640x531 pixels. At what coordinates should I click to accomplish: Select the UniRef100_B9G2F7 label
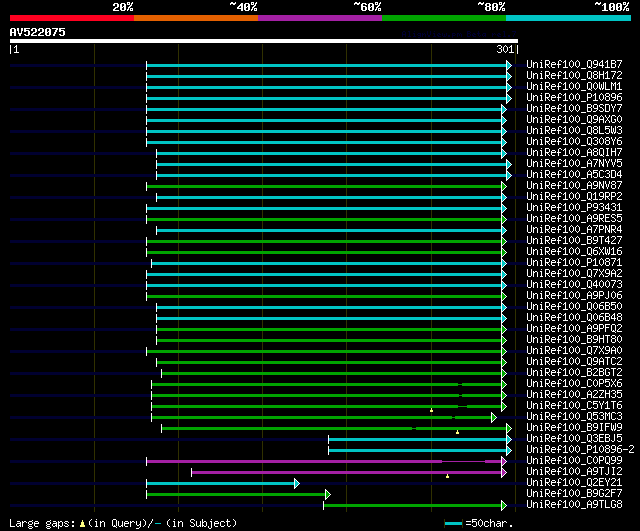[x=574, y=494]
